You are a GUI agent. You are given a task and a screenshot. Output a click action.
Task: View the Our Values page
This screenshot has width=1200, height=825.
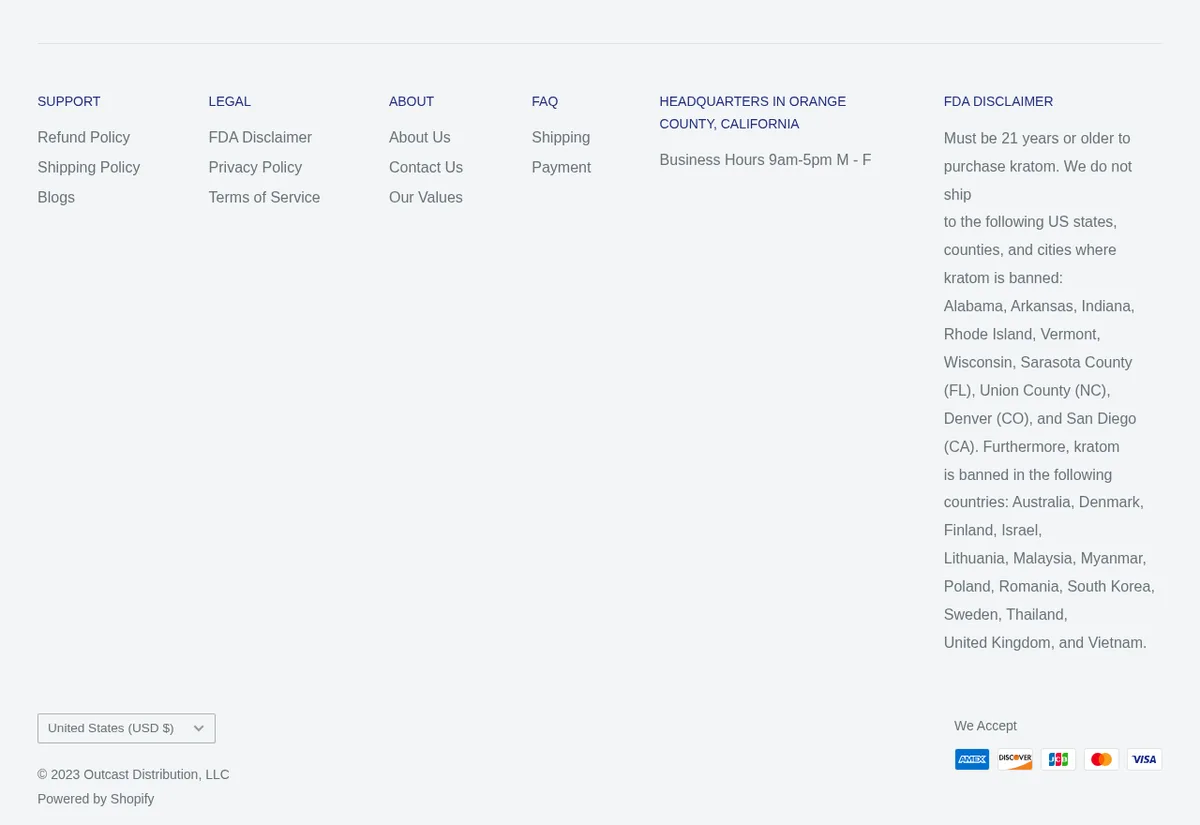click(426, 197)
